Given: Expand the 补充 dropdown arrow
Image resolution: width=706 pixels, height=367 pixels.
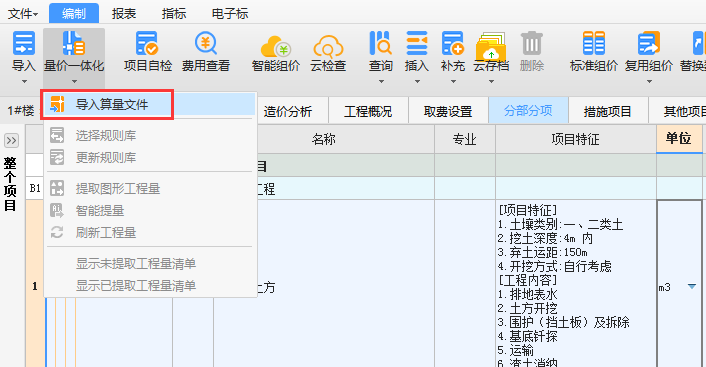Looking at the screenshot, I should [453, 82].
